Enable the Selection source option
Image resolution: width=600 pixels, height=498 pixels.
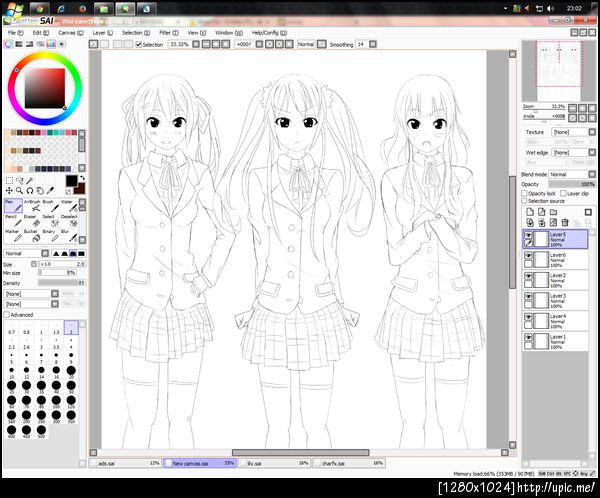pyautogui.click(x=524, y=201)
